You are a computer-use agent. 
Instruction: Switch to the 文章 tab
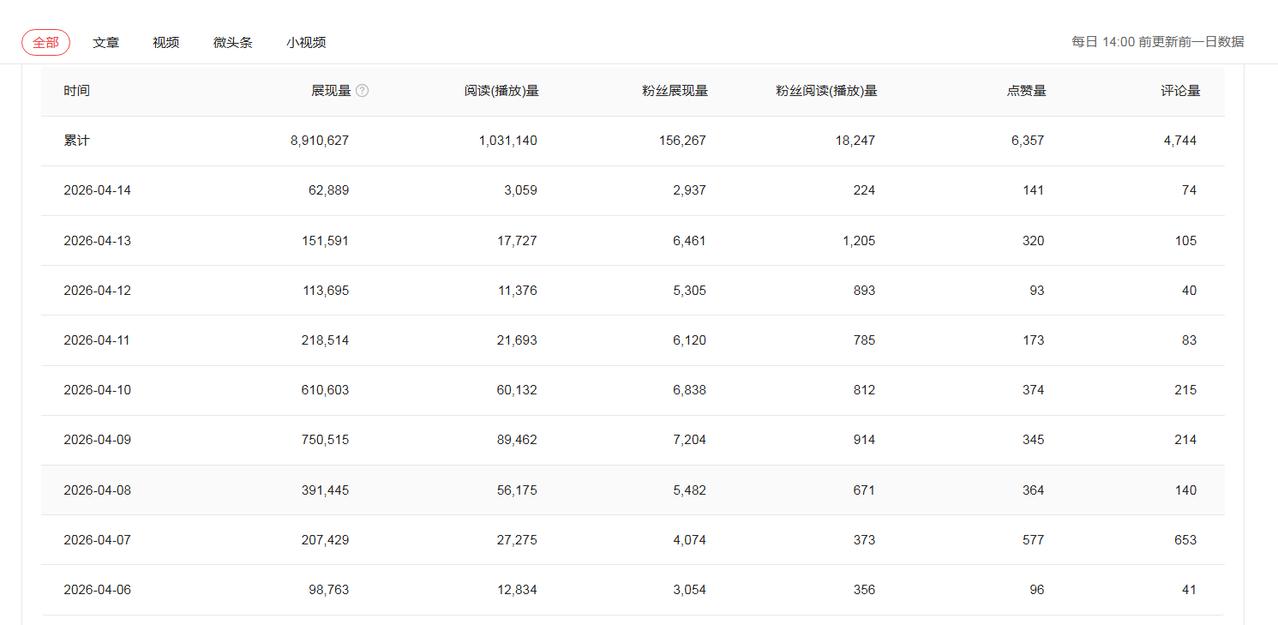tap(106, 42)
